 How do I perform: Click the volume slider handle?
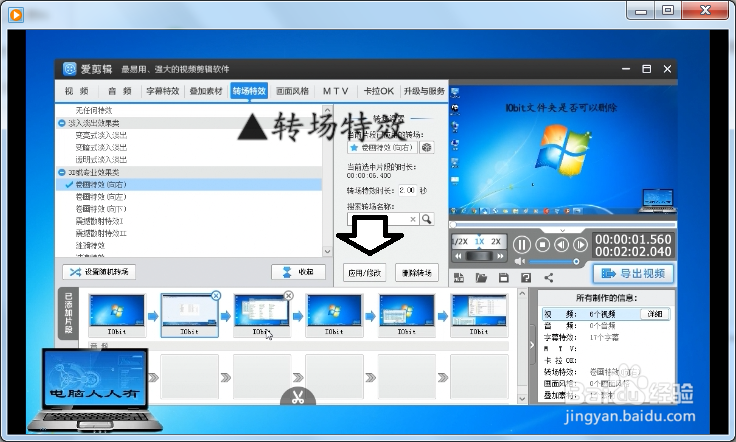576,261
